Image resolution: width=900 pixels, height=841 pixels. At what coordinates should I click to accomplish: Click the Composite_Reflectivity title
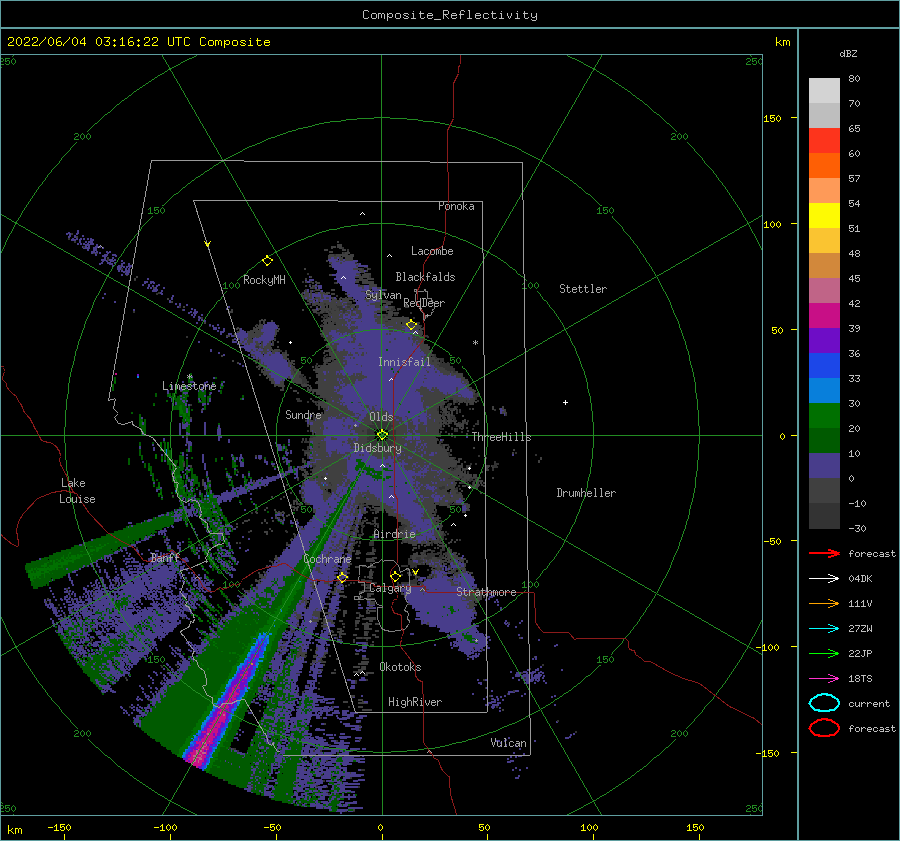[450, 15]
